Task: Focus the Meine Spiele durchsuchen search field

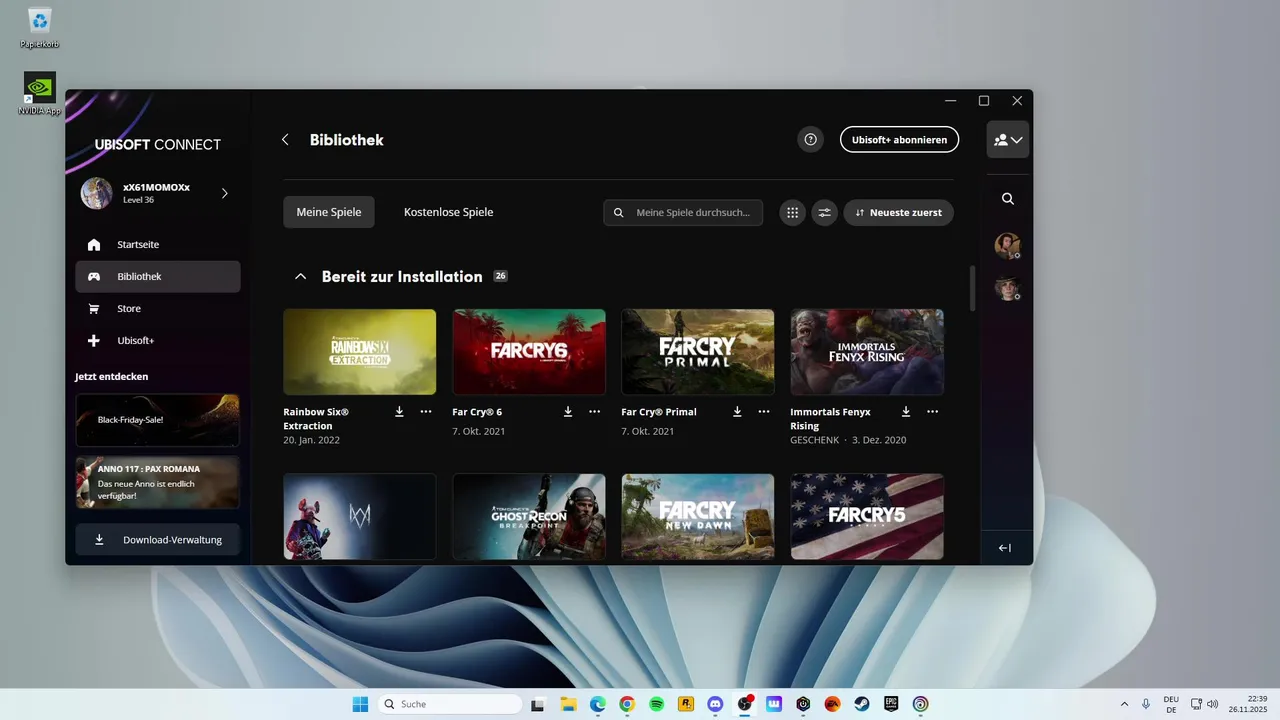Action: (x=683, y=212)
